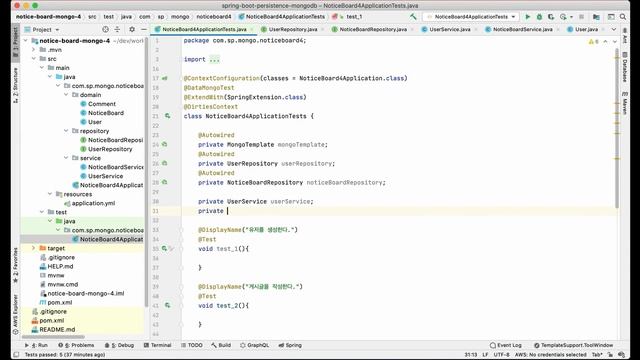Open the TODO tool window

tap(191, 345)
